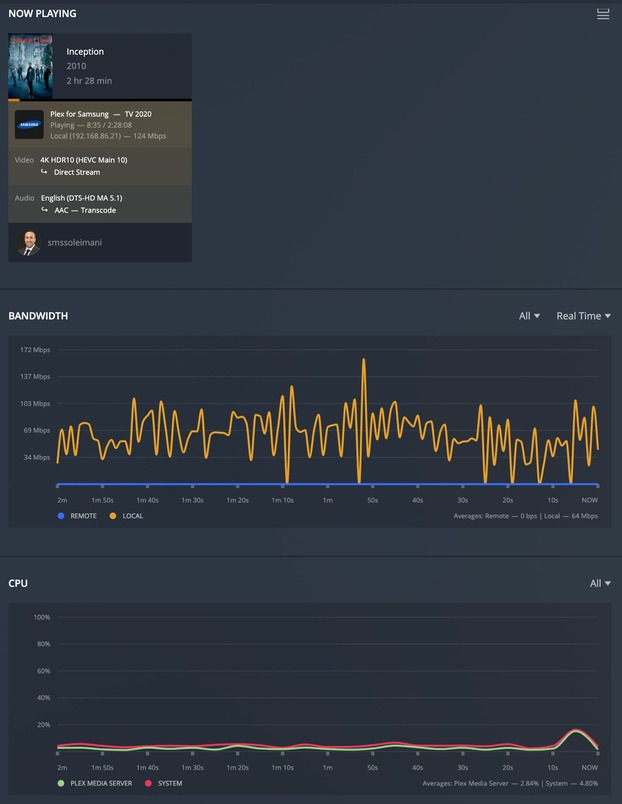The image size is (622, 804).
Task: Expand the CPU All dropdown
Action: [600, 583]
